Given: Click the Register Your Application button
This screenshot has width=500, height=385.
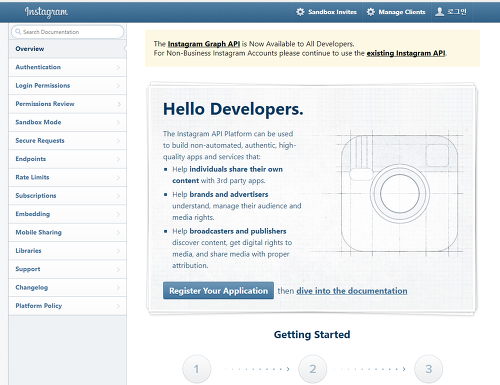Looking at the screenshot, I should pos(218,291).
